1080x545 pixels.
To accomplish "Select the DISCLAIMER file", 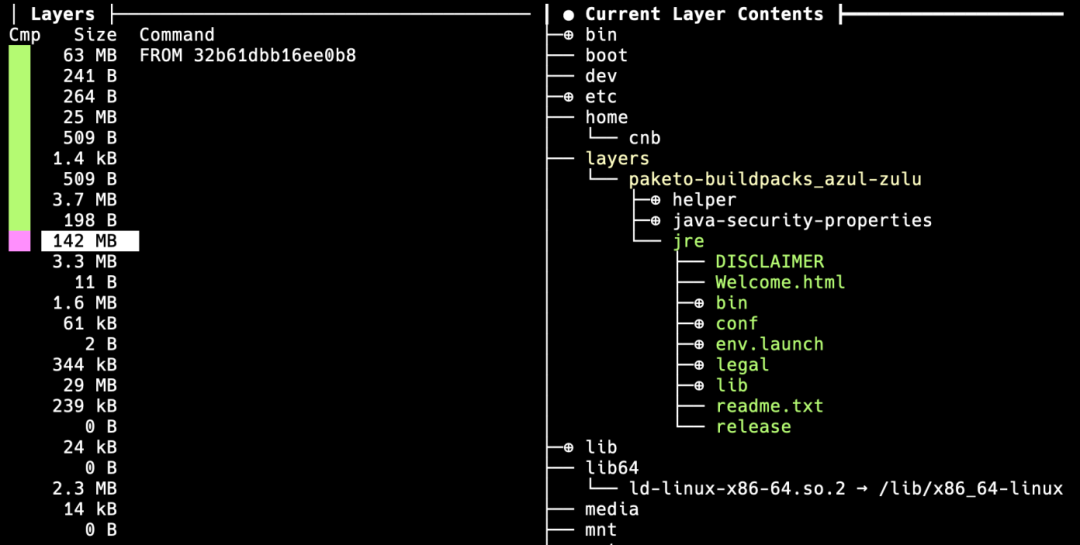I will 769,262.
